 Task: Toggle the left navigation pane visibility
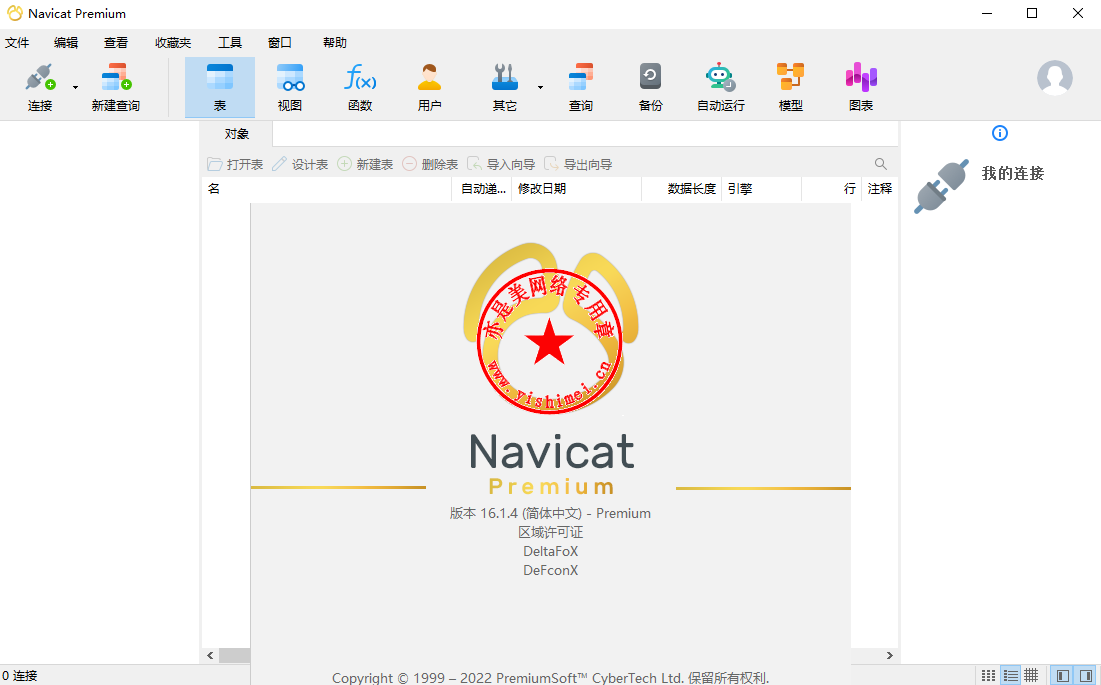click(x=1062, y=676)
